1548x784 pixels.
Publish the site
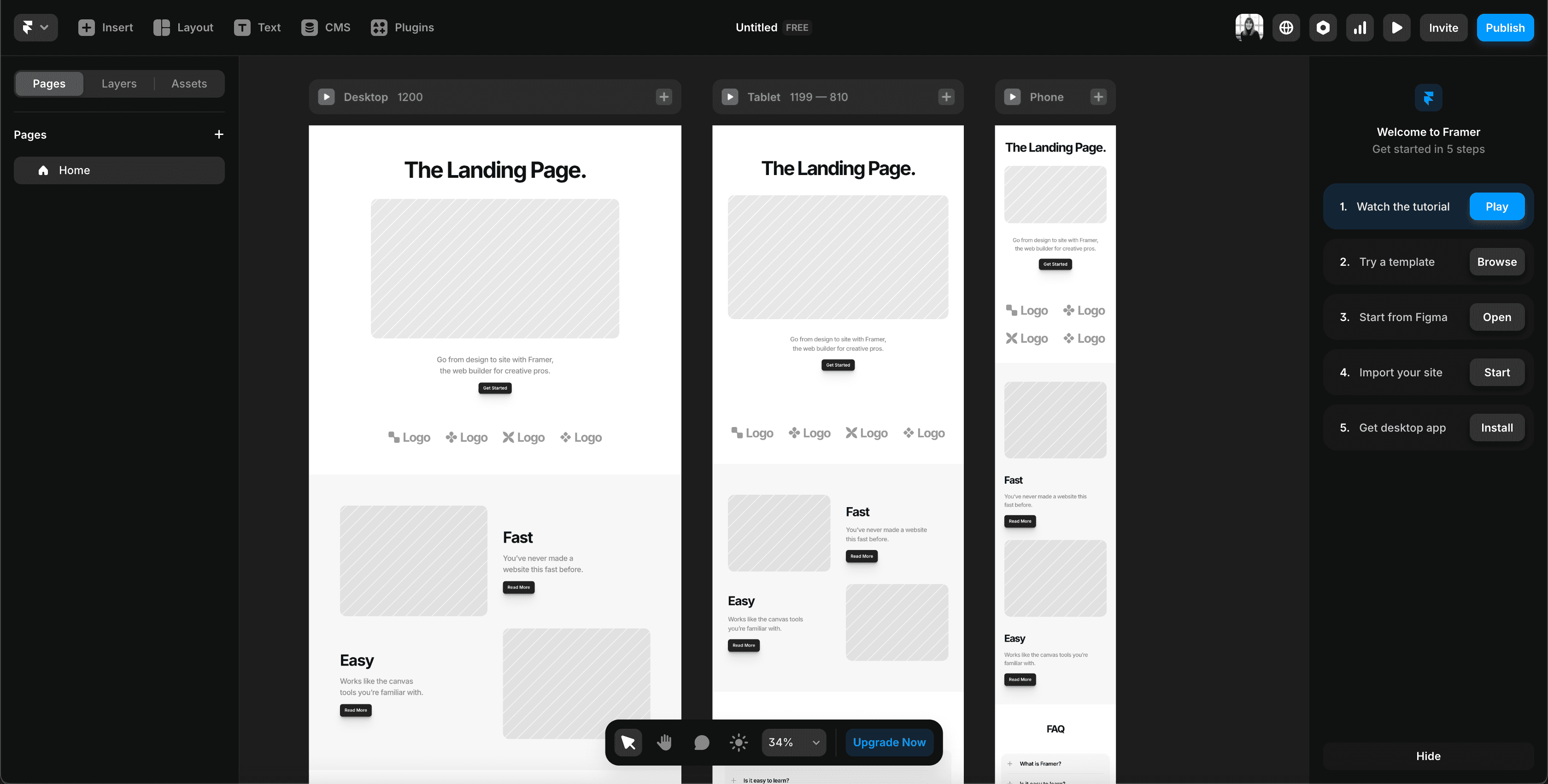1505,27
